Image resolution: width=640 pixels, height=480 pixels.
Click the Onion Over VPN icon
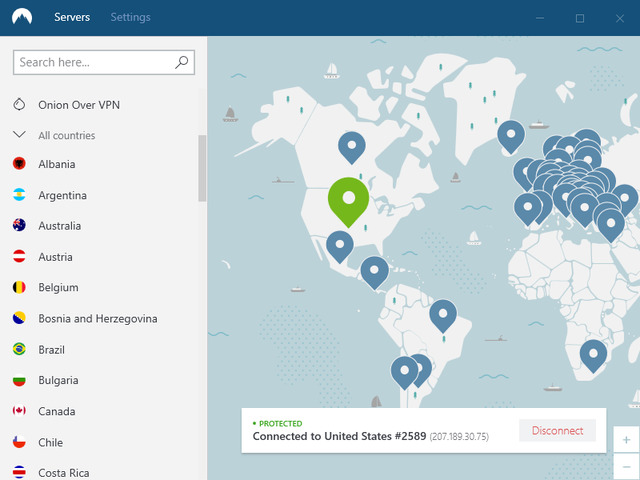[19, 104]
